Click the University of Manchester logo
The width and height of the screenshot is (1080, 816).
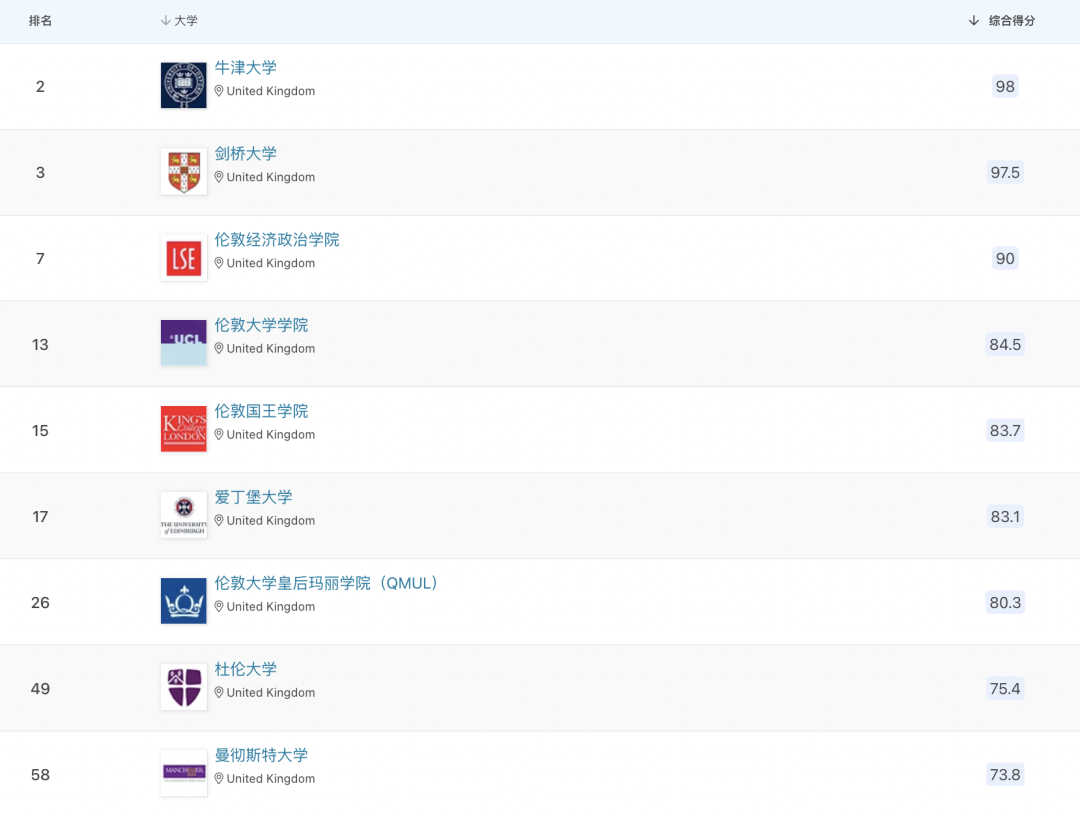(183, 773)
